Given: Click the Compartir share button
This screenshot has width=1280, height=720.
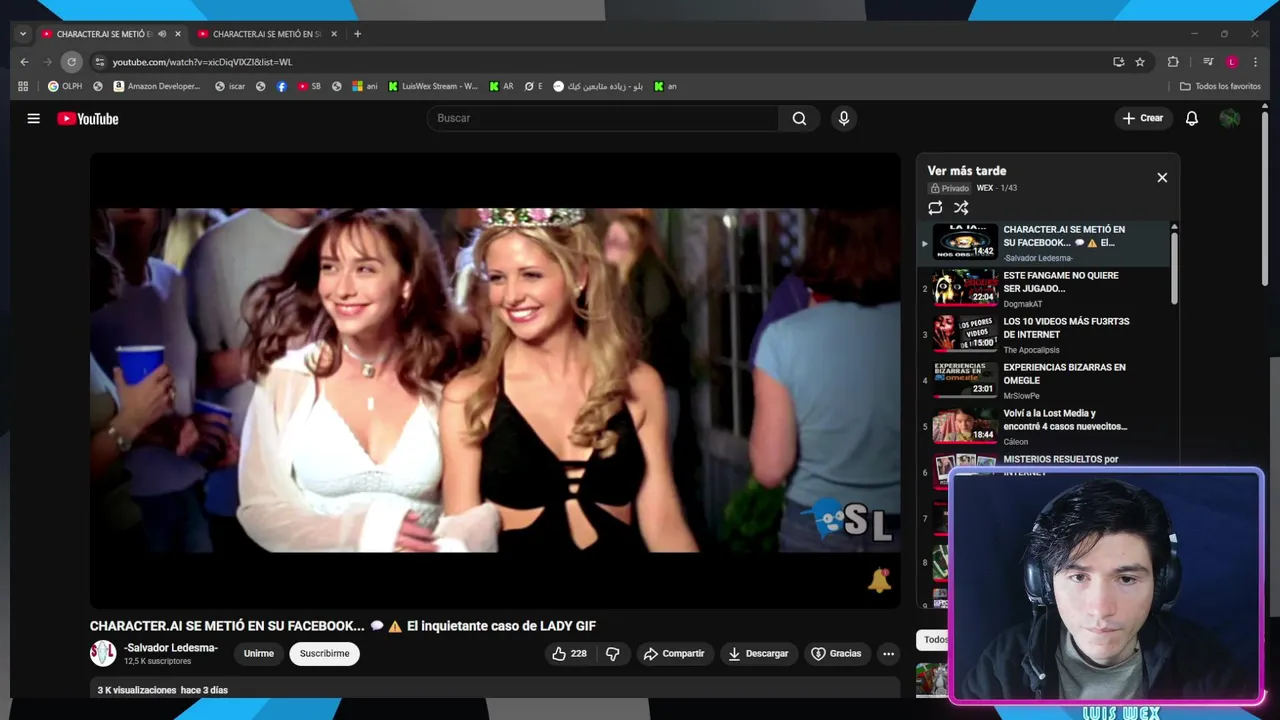Looking at the screenshot, I should coord(674,653).
